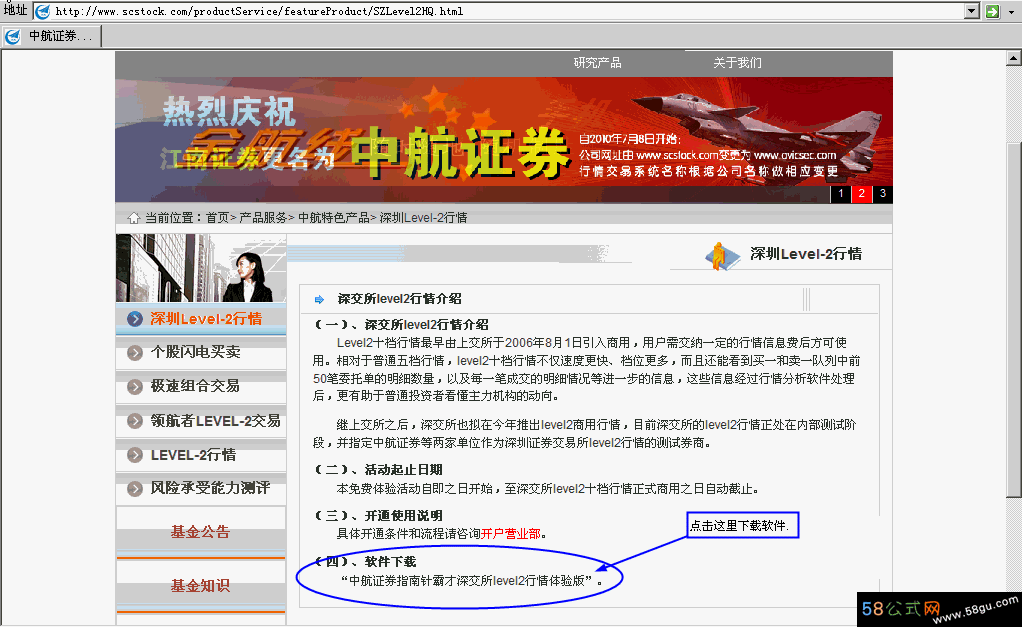Switch to banner slide 1
Viewport: 1022px width, 627px height.
pos(840,194)
